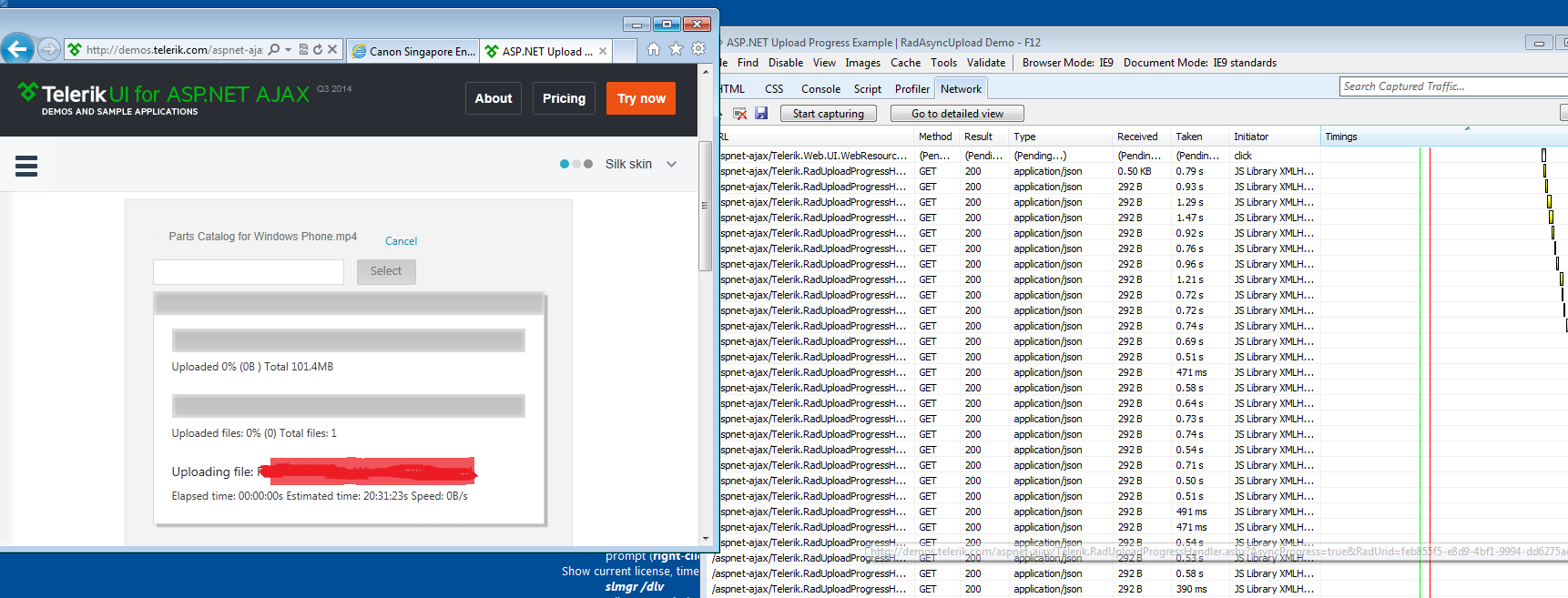Sort by the Initiator column header
The image size is (1568, 598).
click(1274, 137)
